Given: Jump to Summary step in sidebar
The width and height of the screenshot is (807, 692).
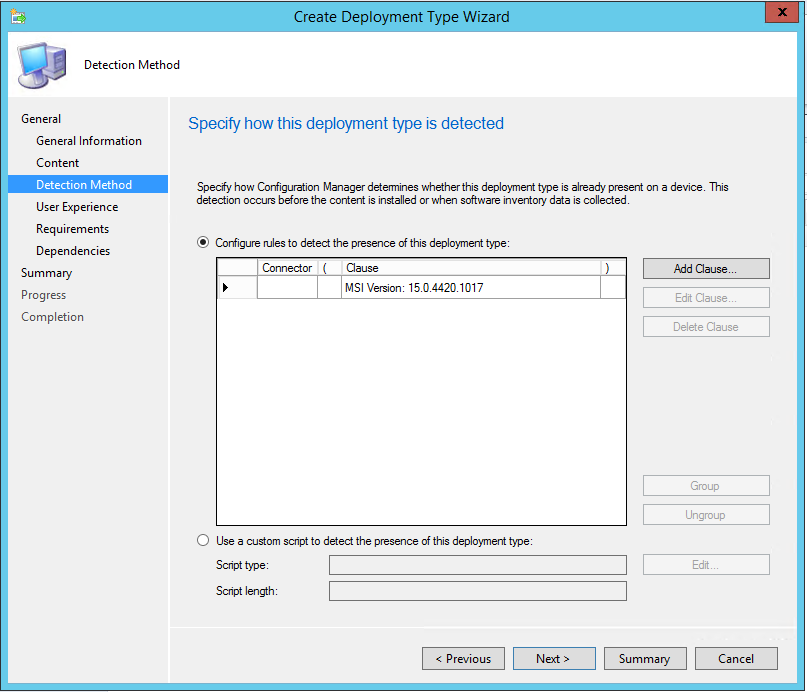Looking at the screenshot, I should tap(47, 273).
